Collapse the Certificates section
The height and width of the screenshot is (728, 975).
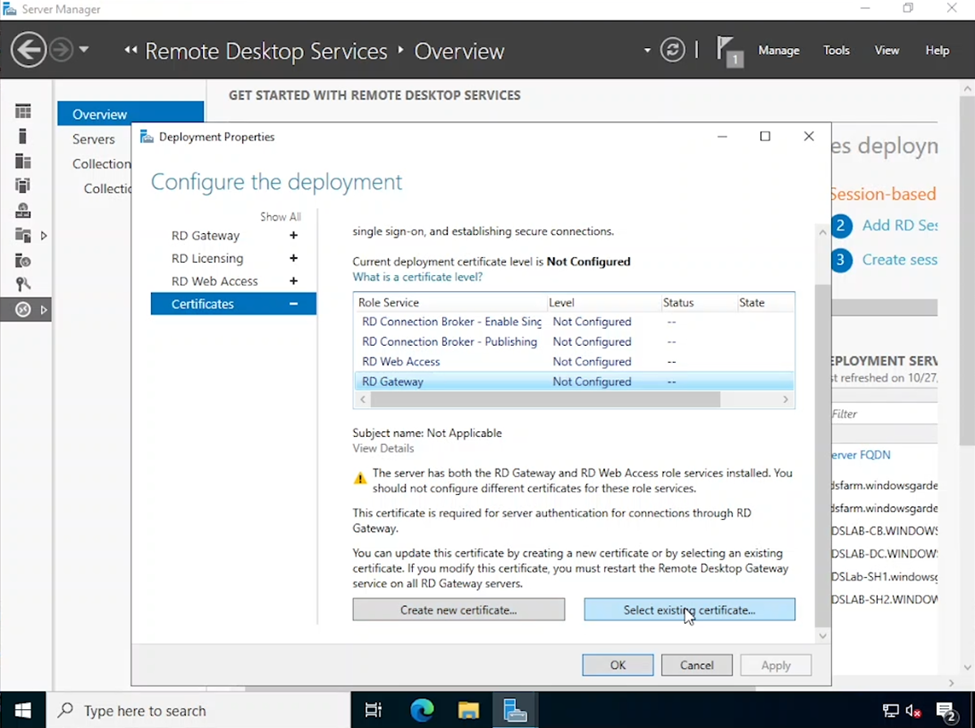coord(293,304)
